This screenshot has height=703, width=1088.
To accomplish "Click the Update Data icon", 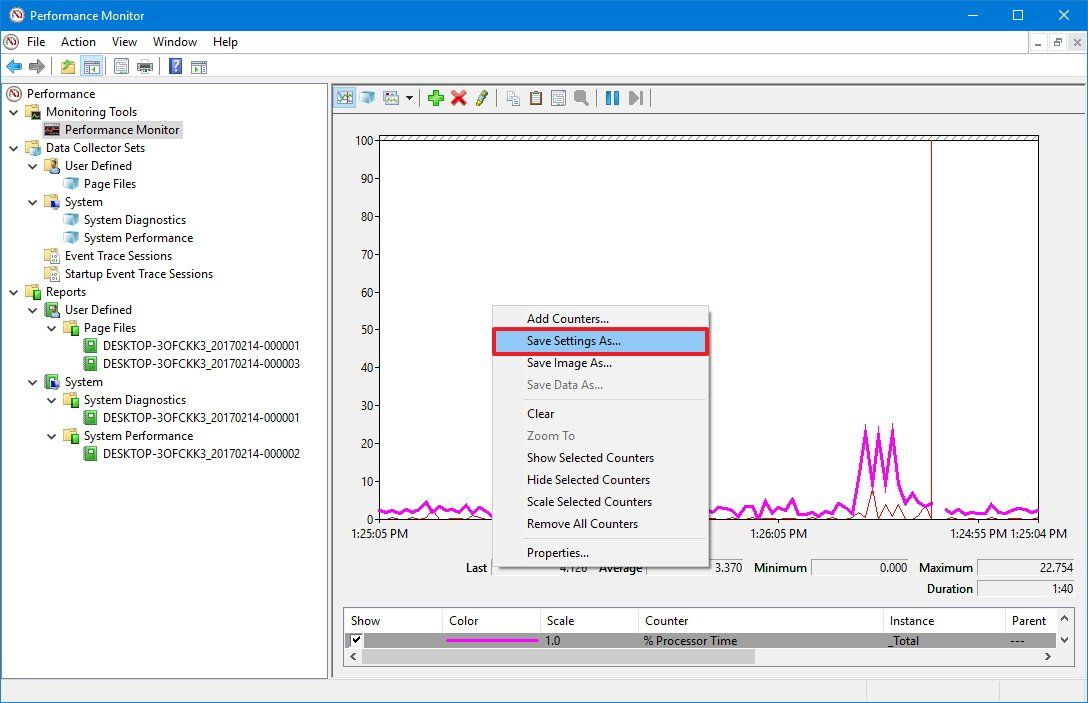I will click(x=637, y=97).
